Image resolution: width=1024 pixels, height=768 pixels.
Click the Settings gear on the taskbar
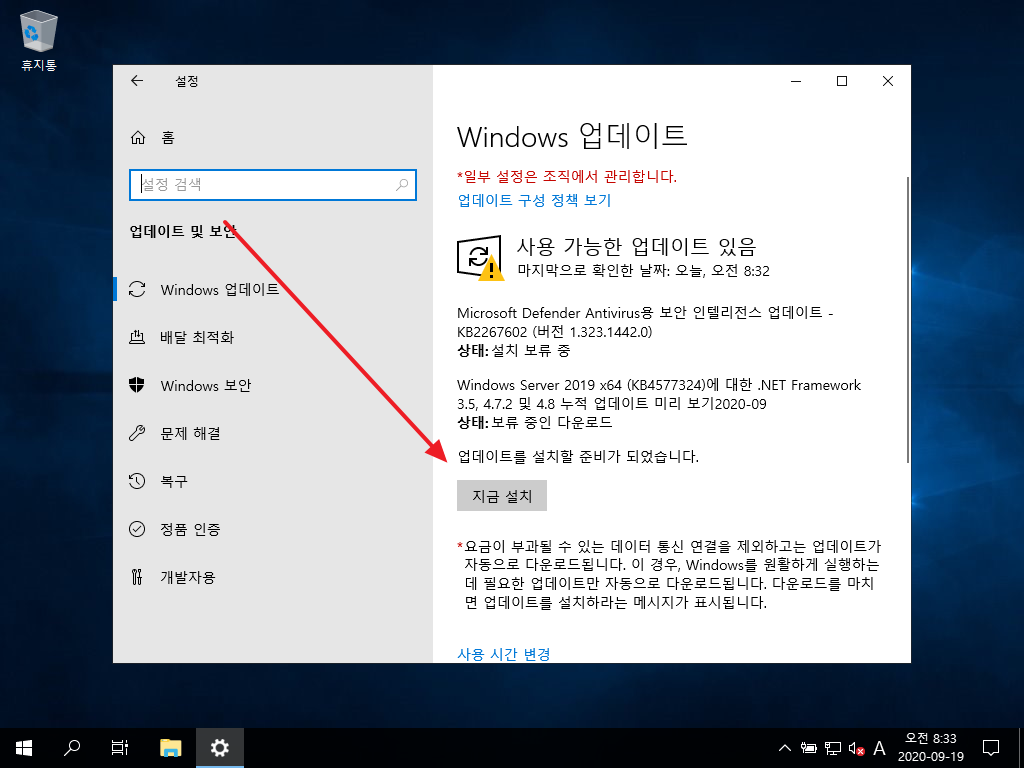(219, 748)
